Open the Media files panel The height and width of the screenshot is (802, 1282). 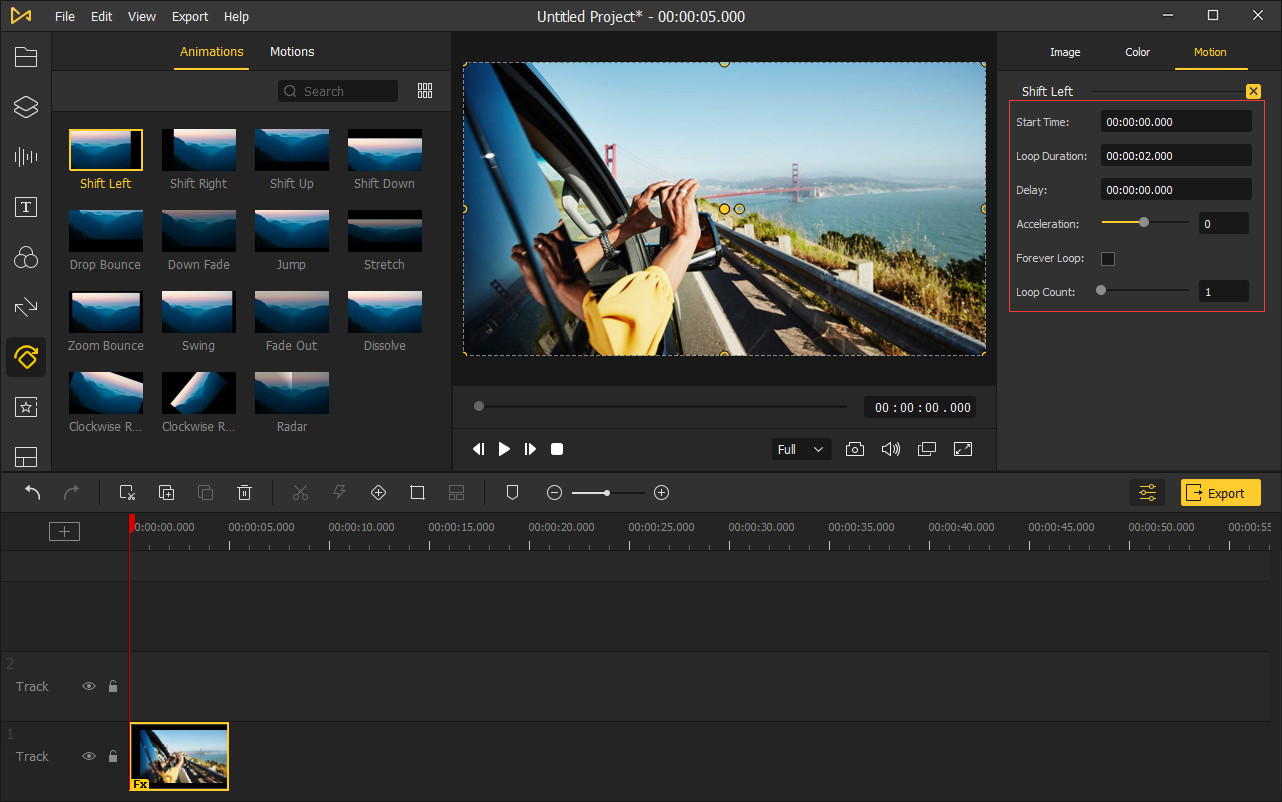[26, 57]
